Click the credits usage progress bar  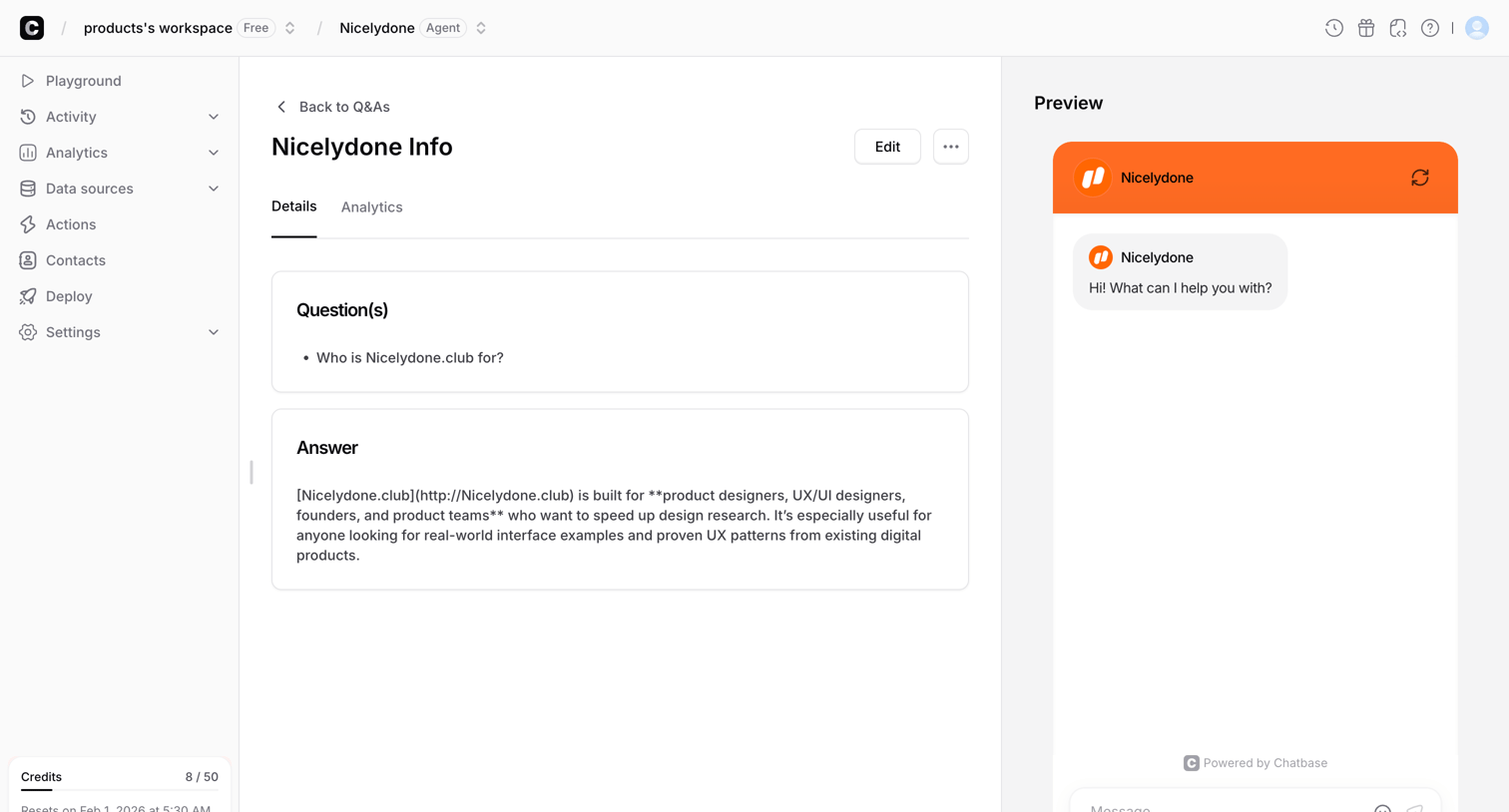tap(120, 789)
